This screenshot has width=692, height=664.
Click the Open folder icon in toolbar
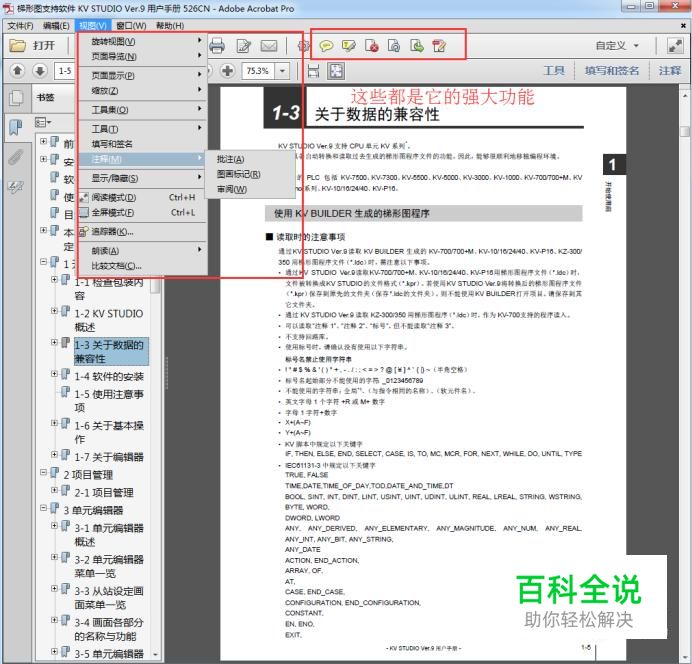click(x=18, y=45)
